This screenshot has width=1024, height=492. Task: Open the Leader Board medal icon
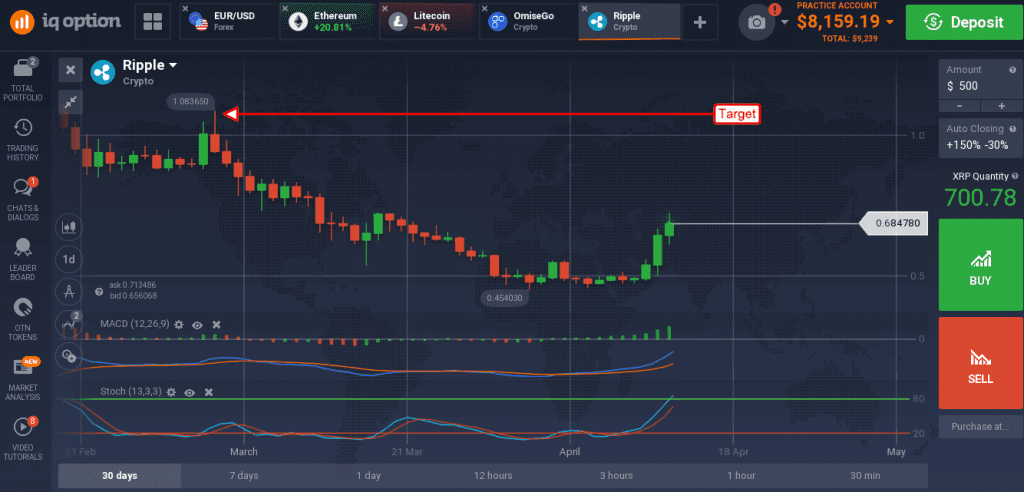[24, 247]
